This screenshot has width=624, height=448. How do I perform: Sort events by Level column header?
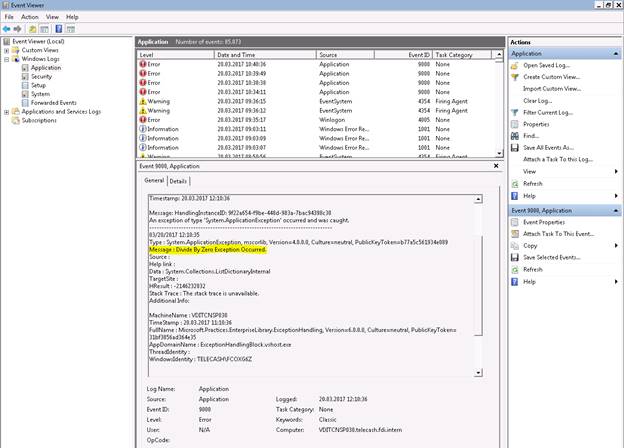point(176,55)
